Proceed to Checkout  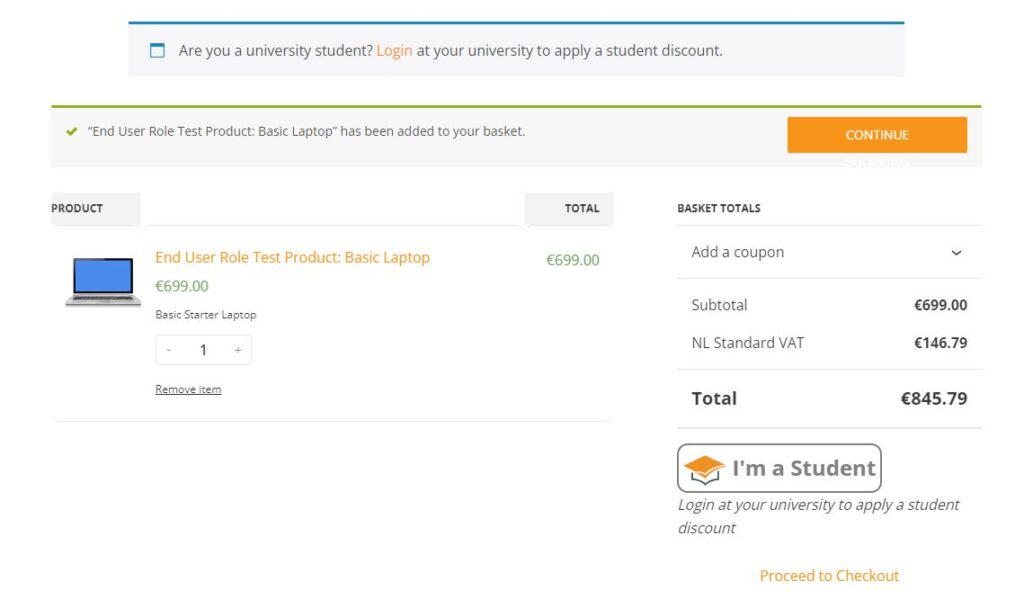829,575
